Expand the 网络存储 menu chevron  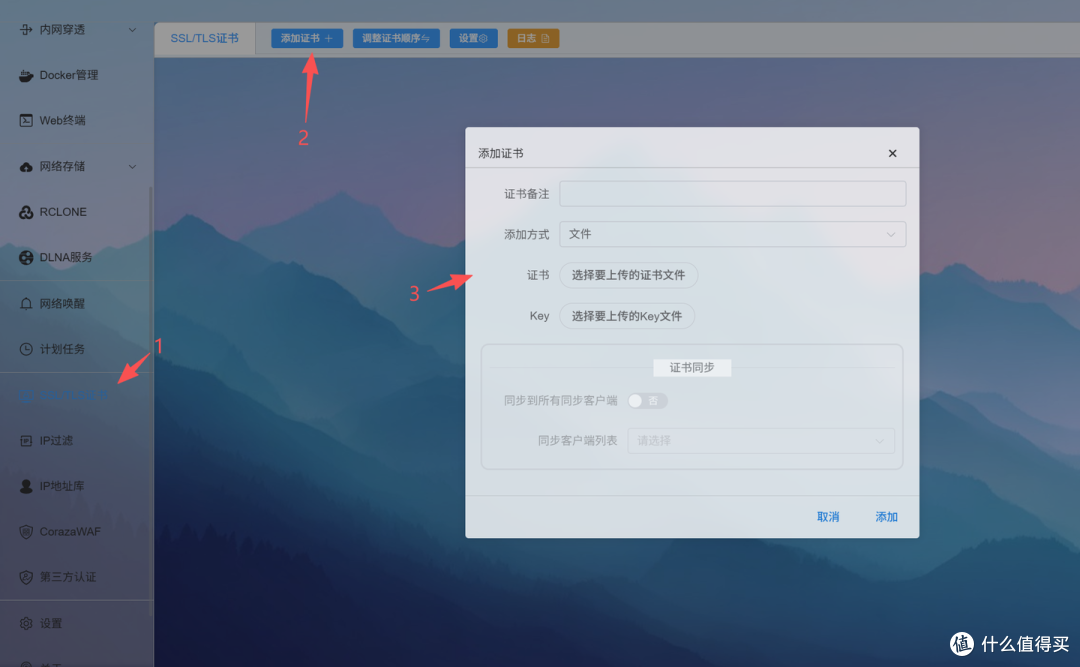(x=132, y=167)
